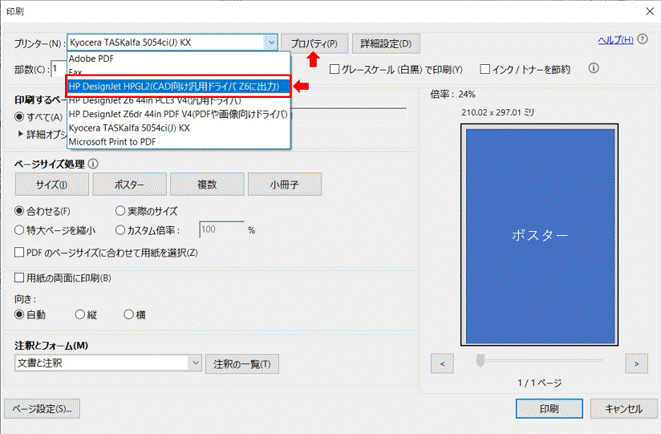Viewport: 661px width, 434px height.
Task: Click the page size handling info icon
Action: [x=93, y=163]
